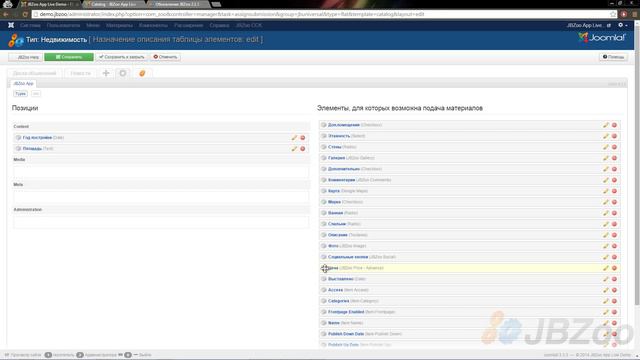
Task: Click red delete icon in Спальни row
Action: tap(614, 224)
